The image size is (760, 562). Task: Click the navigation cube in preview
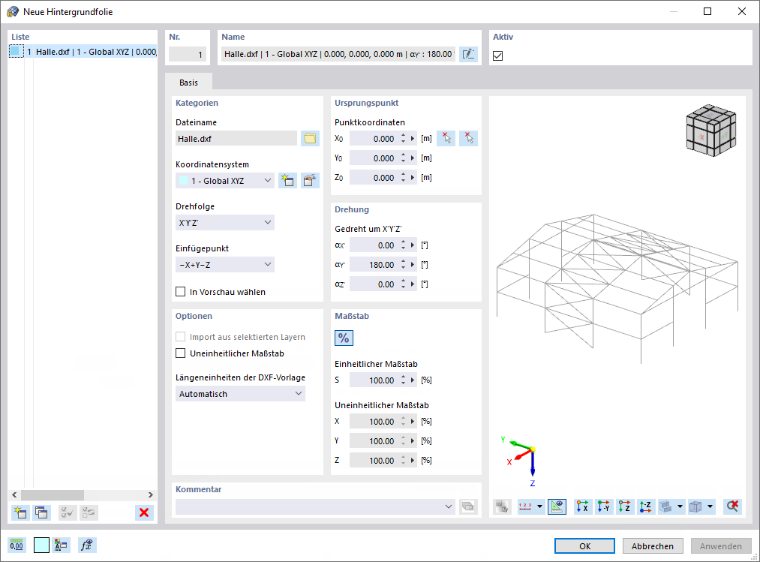(x=711, y=130)
